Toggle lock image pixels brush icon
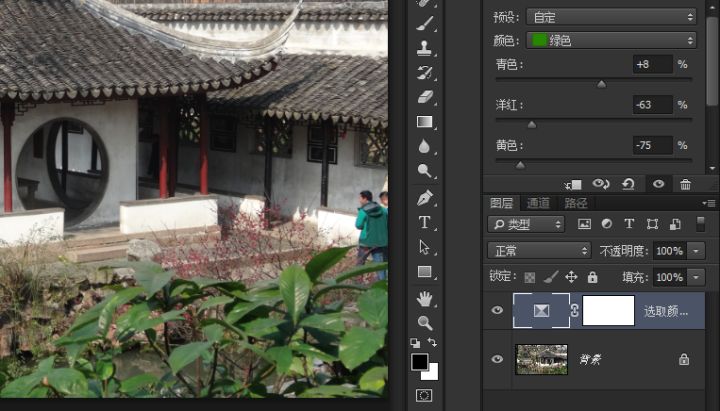This screenshot has height=411, width=720. tap(551, 276)
